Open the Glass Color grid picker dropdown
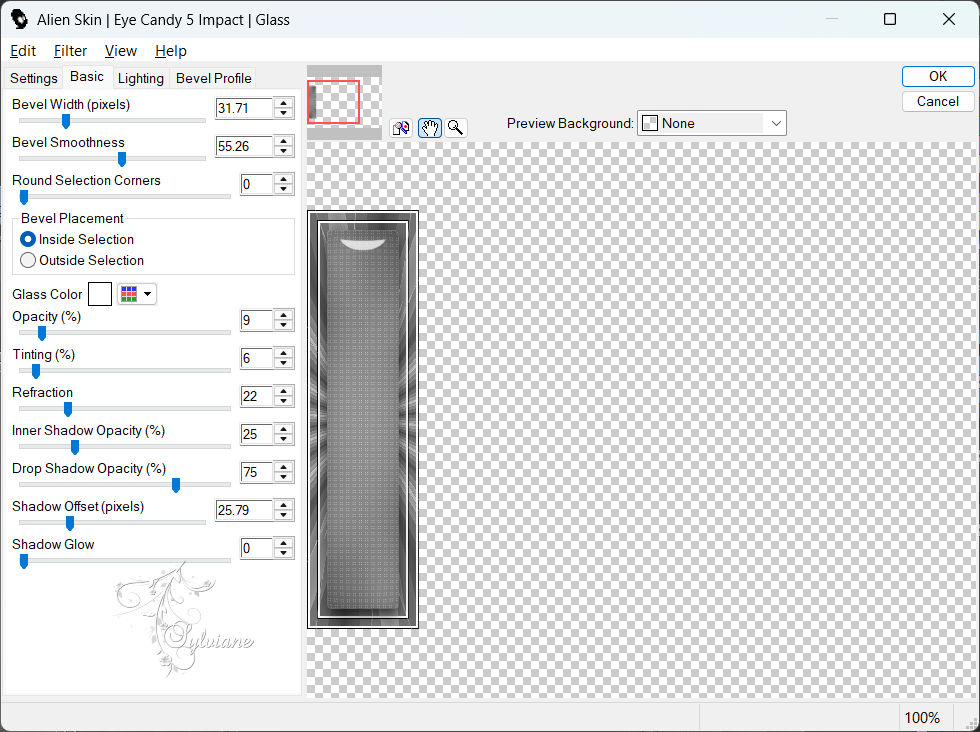The width and height of the screenshot is (980, 732). coord(137,294)
